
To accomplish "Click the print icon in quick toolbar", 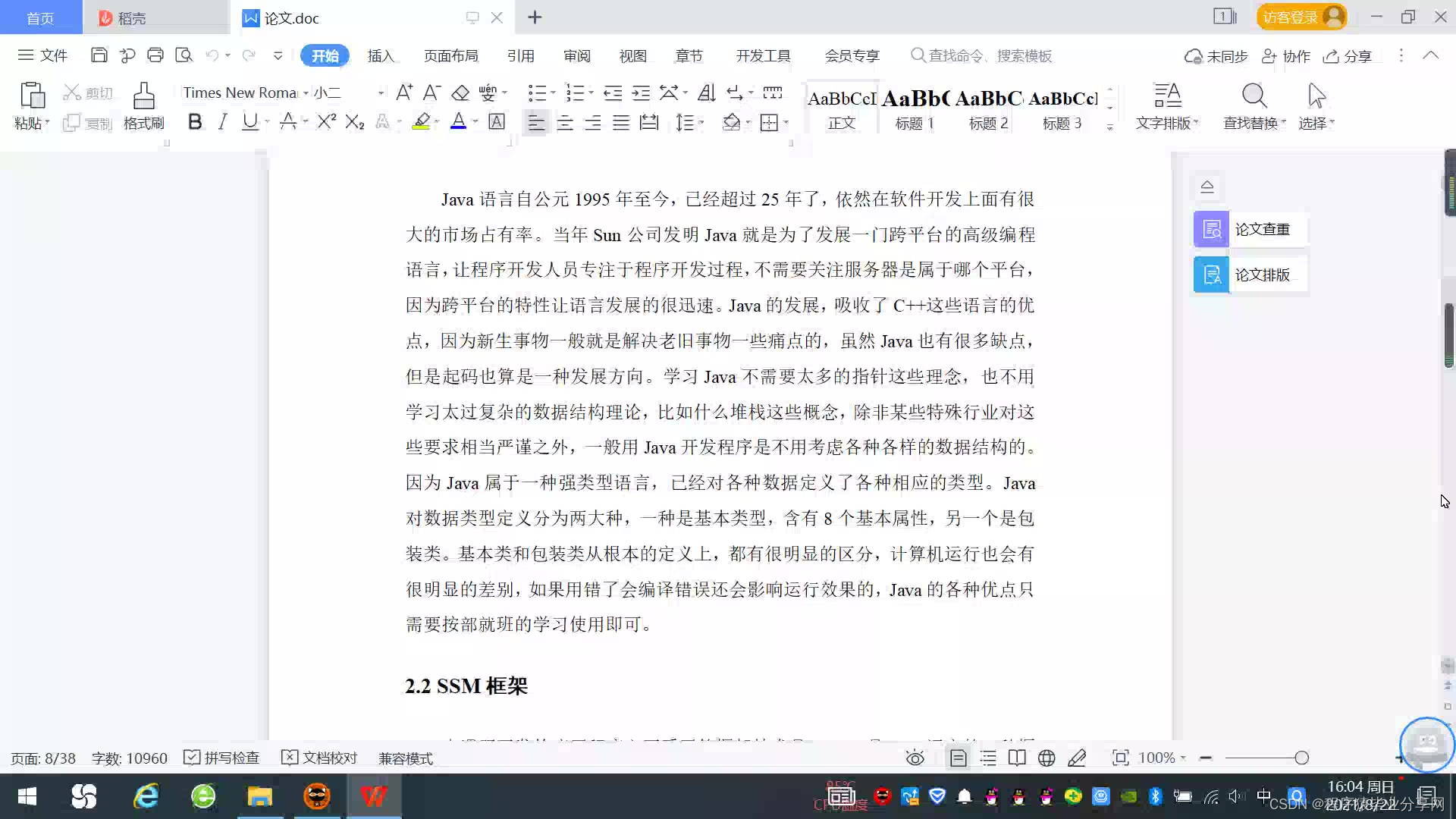I will [155, 55].
